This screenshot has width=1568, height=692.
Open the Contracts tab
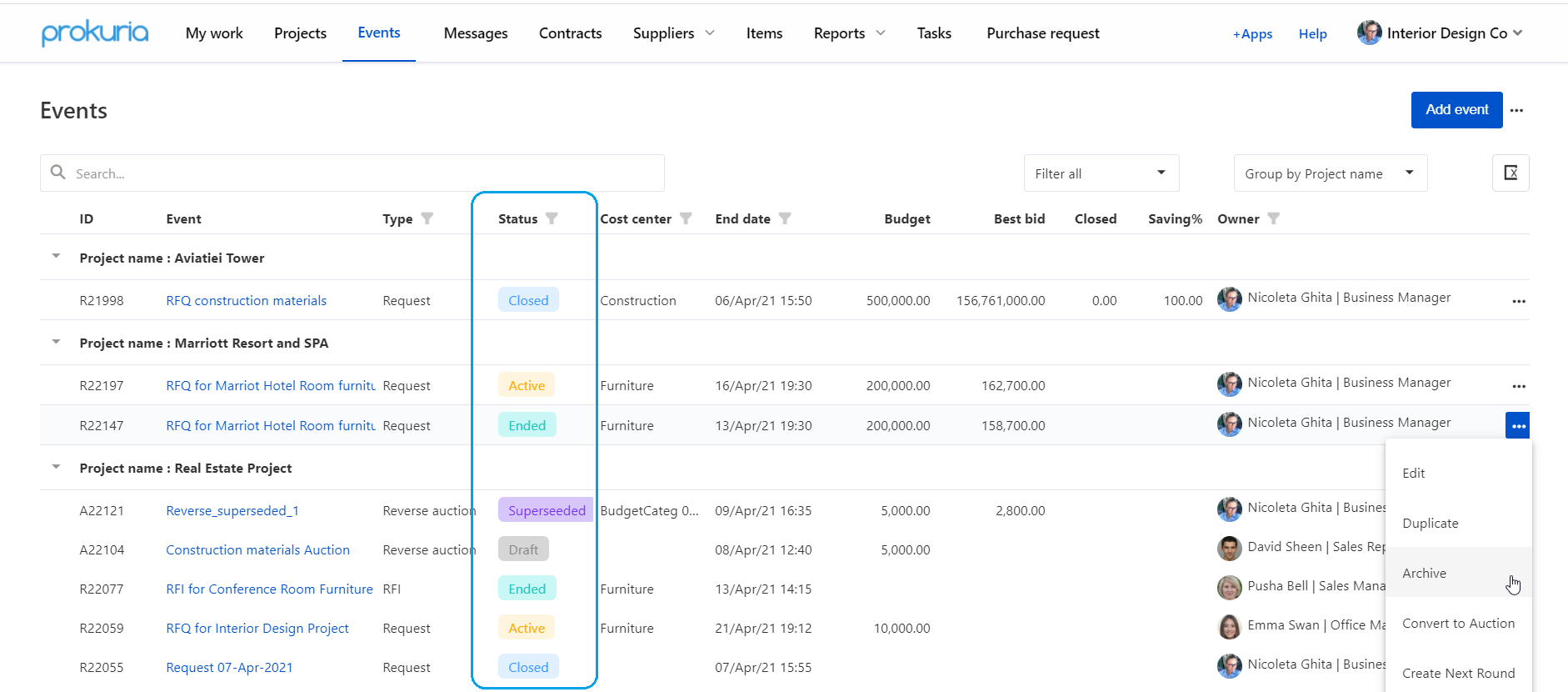(x=570, y=33)
